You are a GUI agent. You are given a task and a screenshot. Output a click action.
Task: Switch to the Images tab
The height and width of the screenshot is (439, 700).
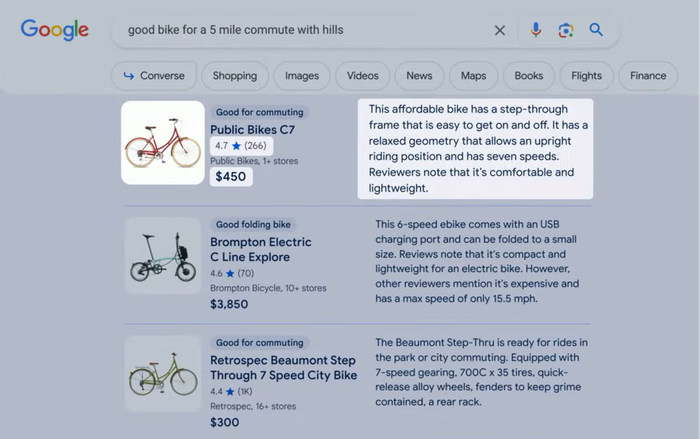point(302,76)
